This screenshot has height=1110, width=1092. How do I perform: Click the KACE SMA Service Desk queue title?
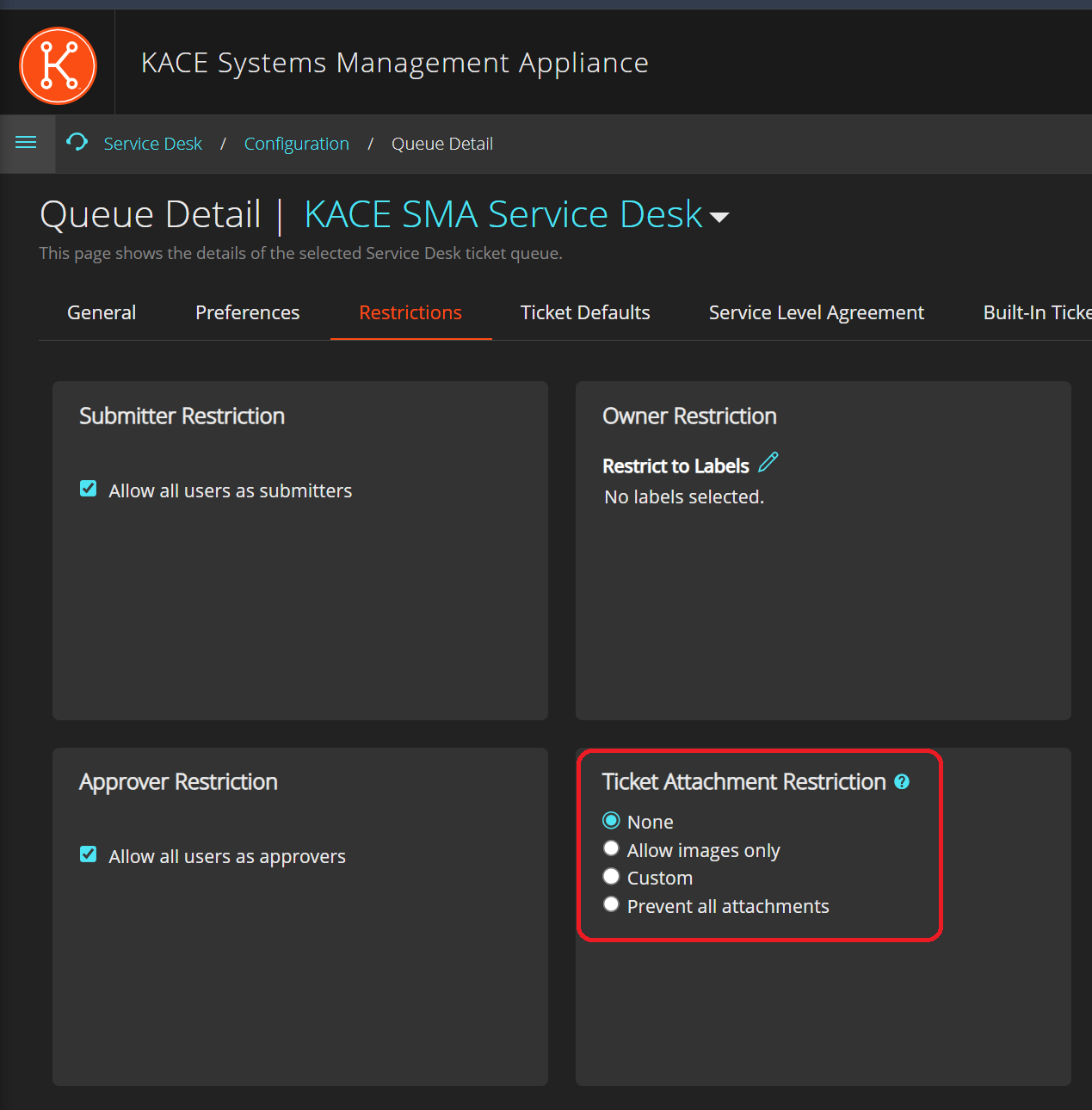(x=503, y=214)
